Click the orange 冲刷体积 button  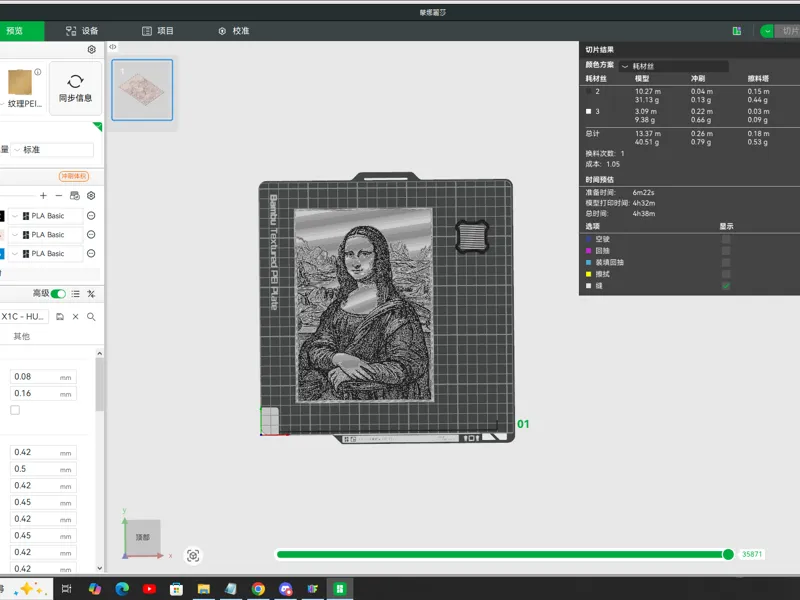click(74, 176)
